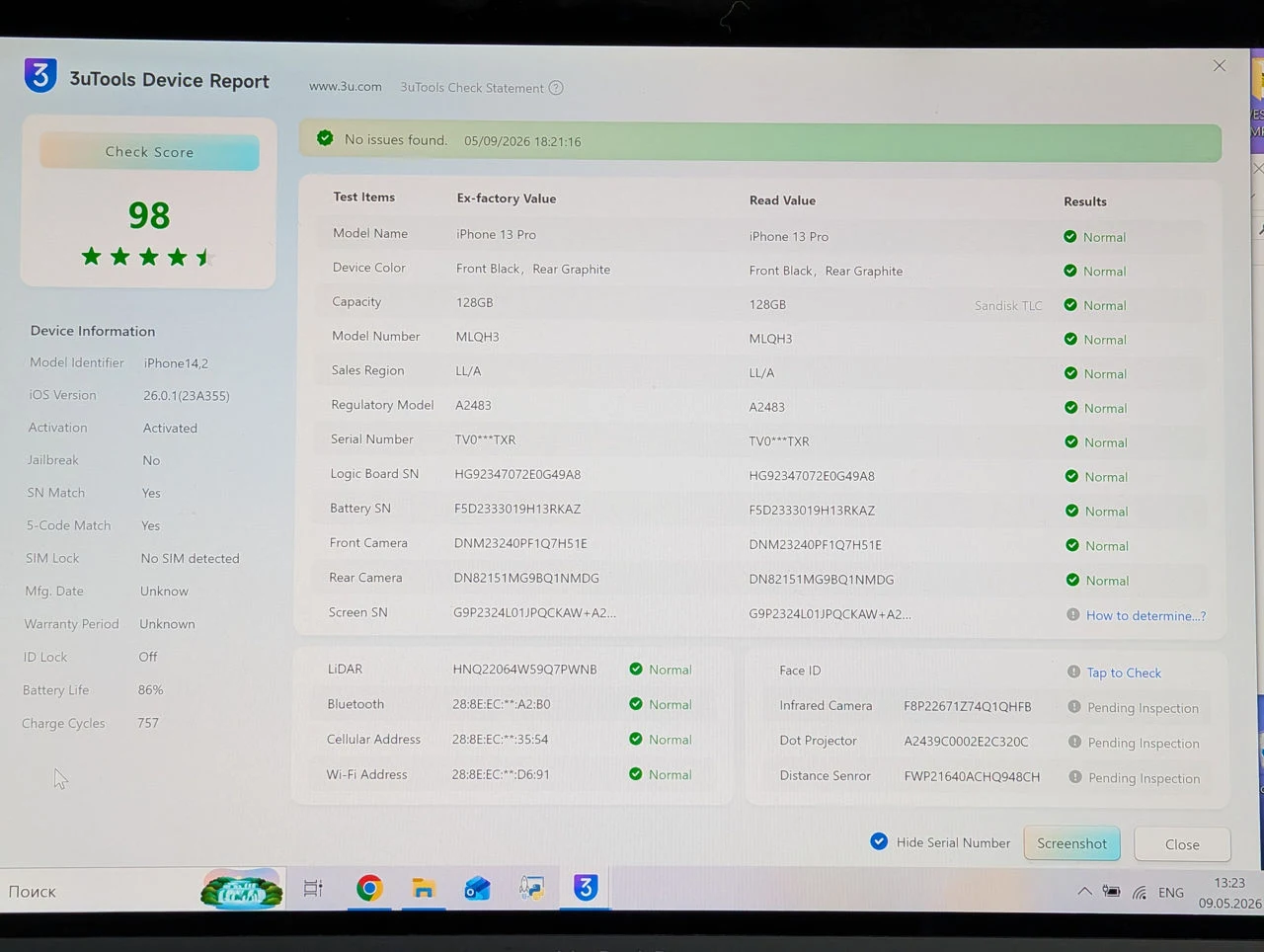Open the 3uTools Check Statement link
Image resolution: width=1264 pixels, height=952 pixels.
click(472, 88)
